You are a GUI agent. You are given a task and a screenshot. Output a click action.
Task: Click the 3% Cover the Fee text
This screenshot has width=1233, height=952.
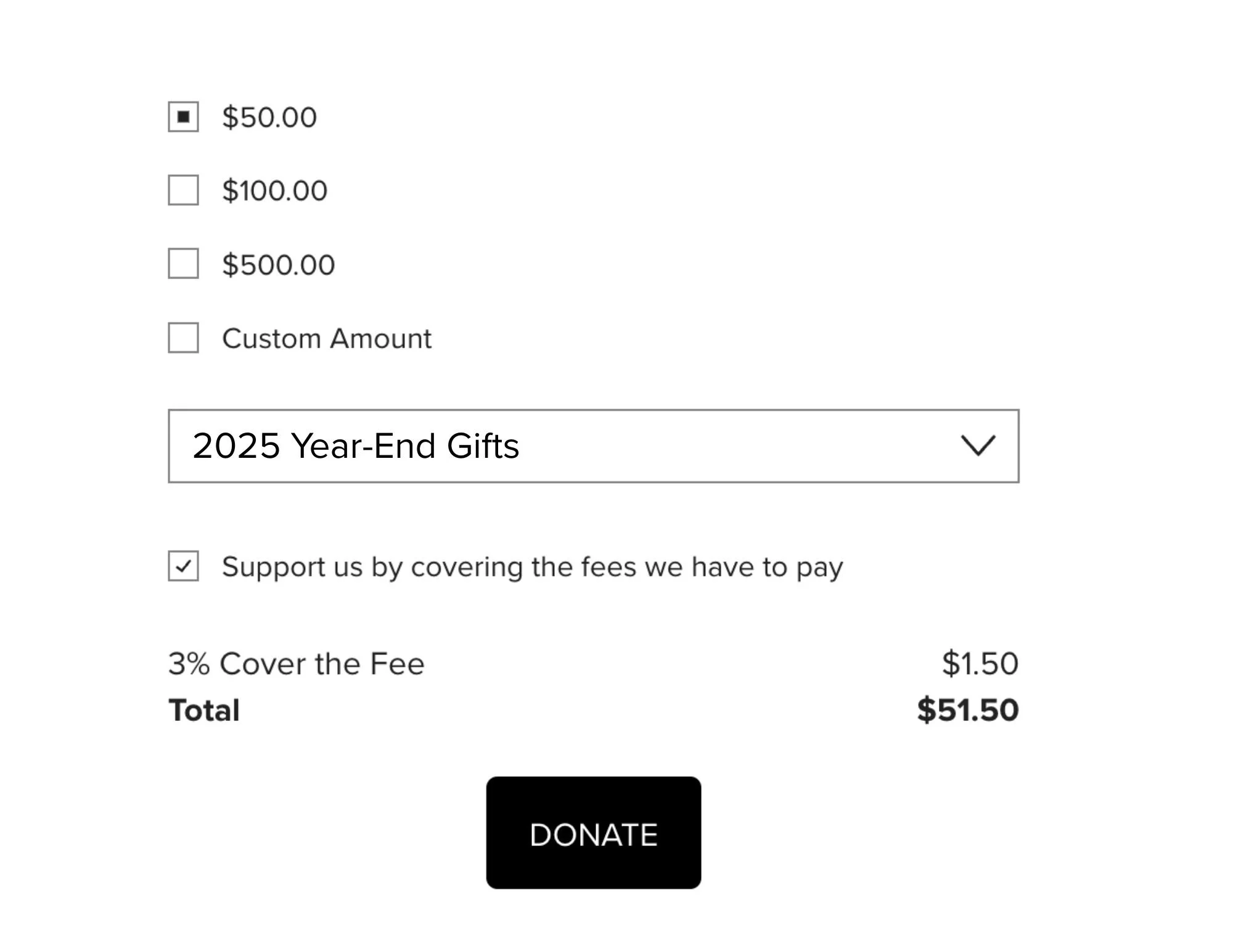point(297,664)
